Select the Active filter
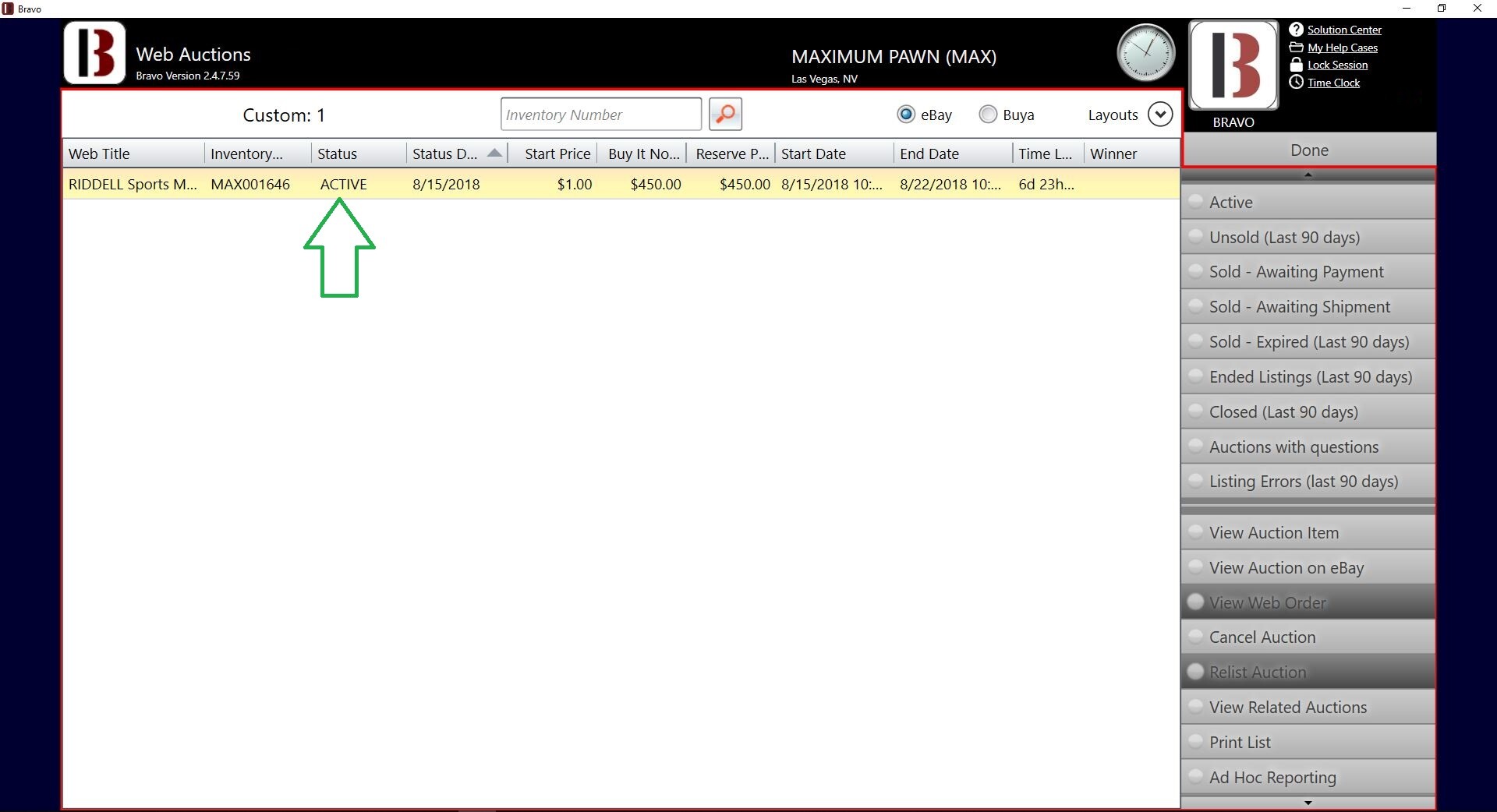The image size is (1497, 812). [x=1308, y=202]
